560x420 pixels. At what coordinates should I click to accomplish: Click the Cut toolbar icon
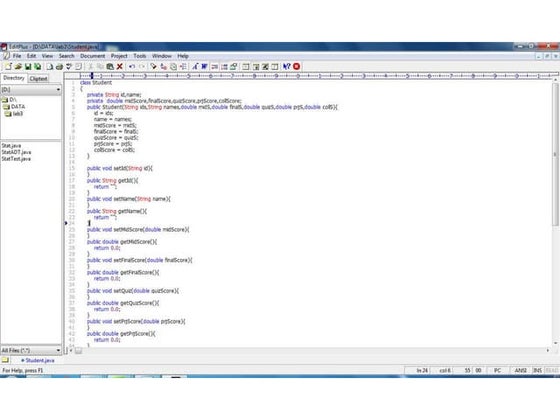[x=90, y=66]
